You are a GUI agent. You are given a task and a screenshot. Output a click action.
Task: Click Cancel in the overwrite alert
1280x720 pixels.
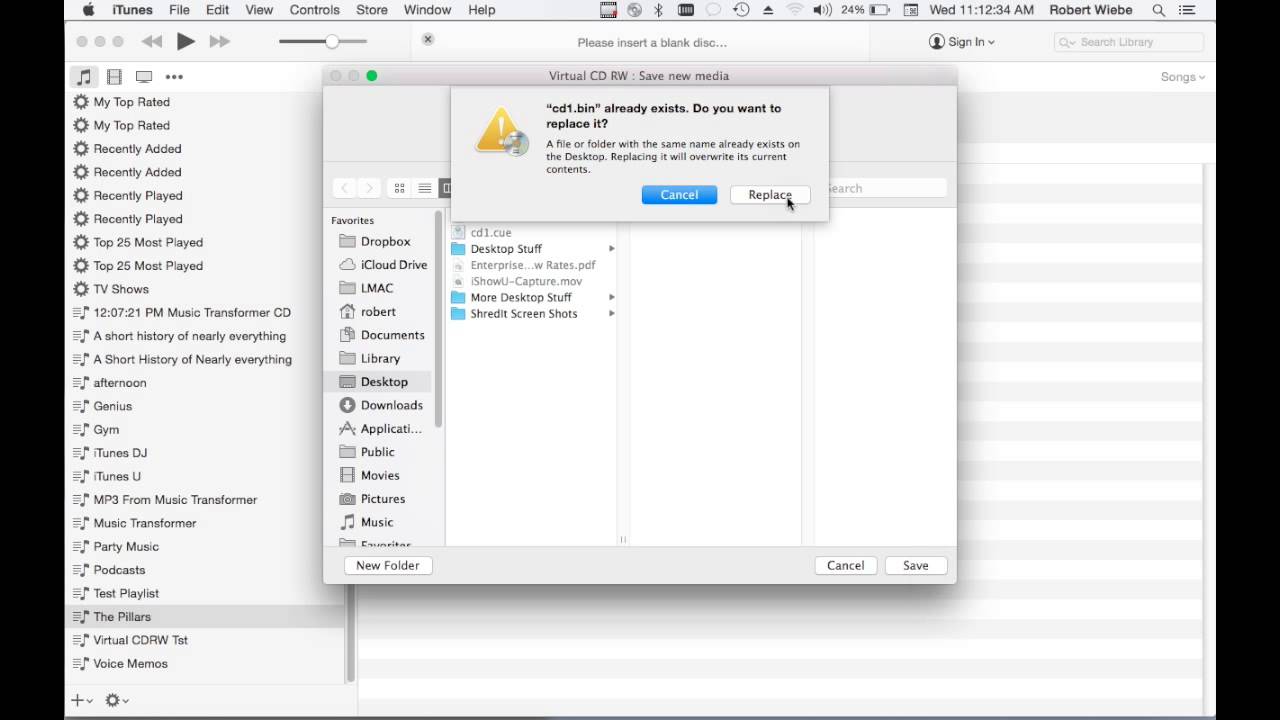click(679, 195)
